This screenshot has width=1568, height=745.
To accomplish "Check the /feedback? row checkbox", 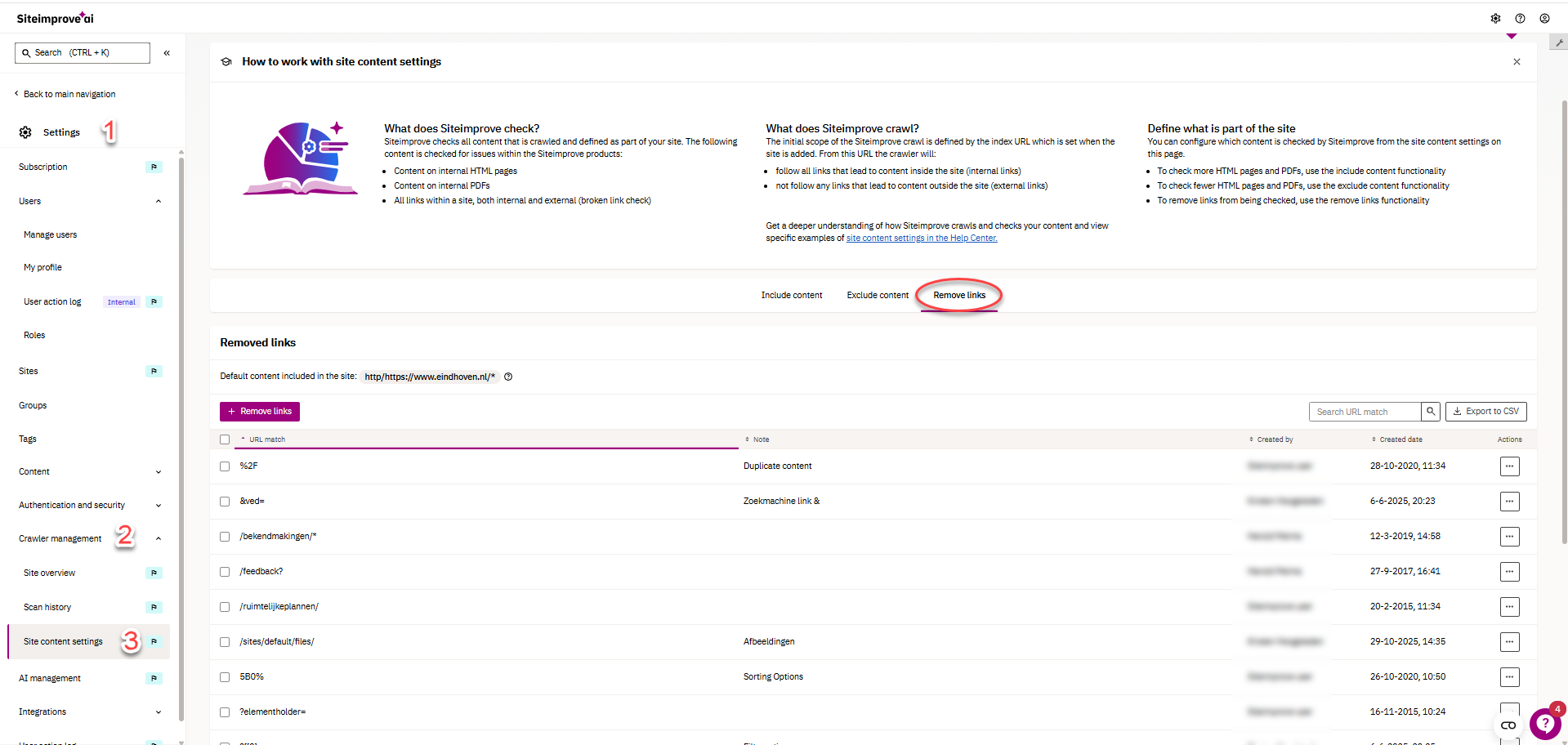I will coord(225,572).
